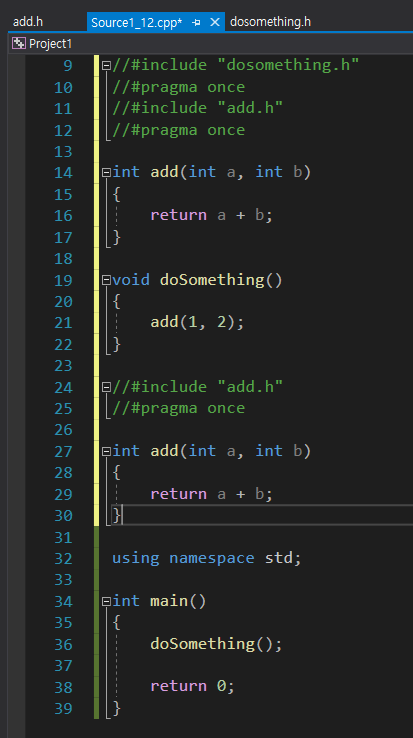Click breakpoint margin beside line 36

(18, 644)
